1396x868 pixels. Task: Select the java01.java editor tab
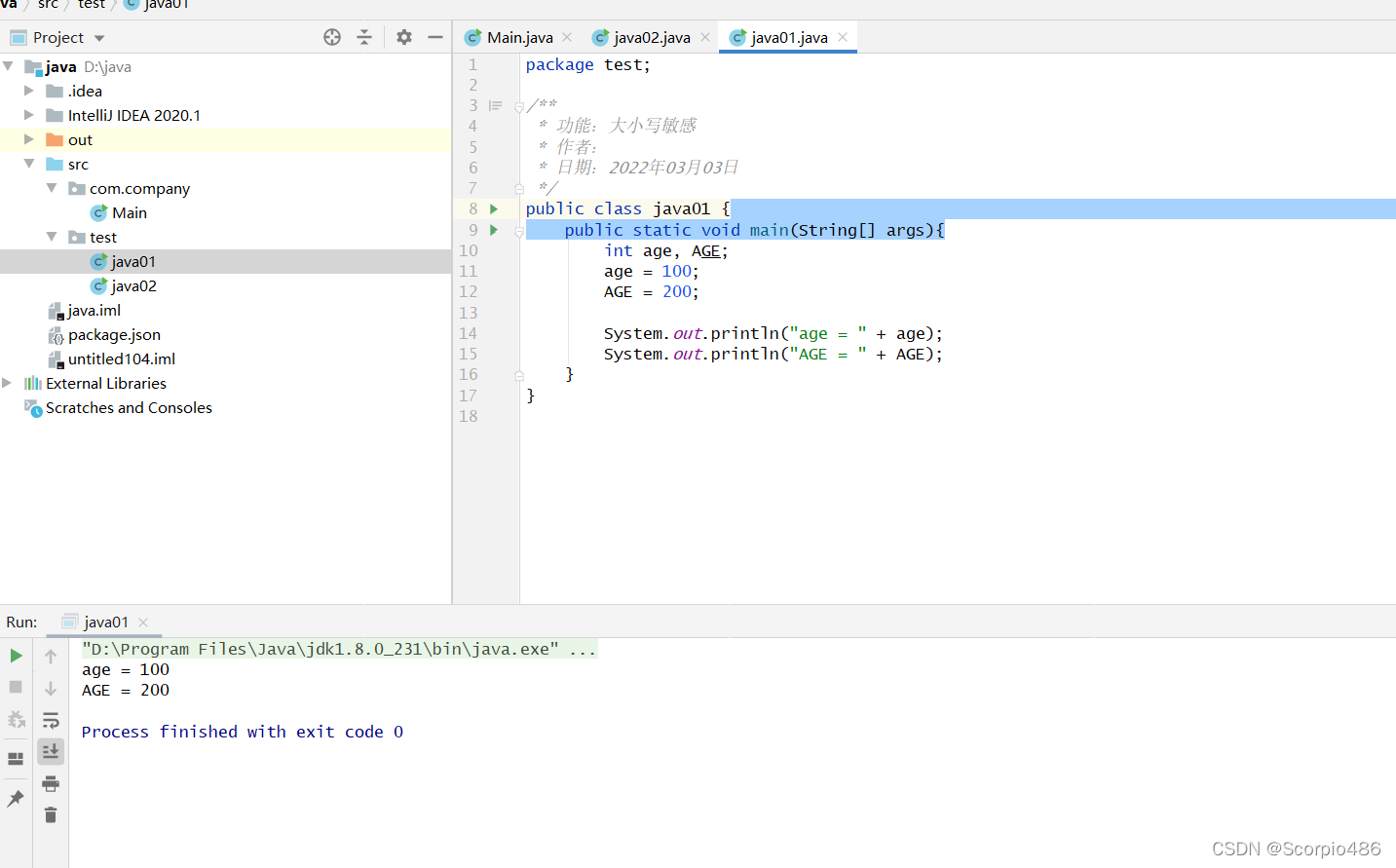[x=789, y=37]
